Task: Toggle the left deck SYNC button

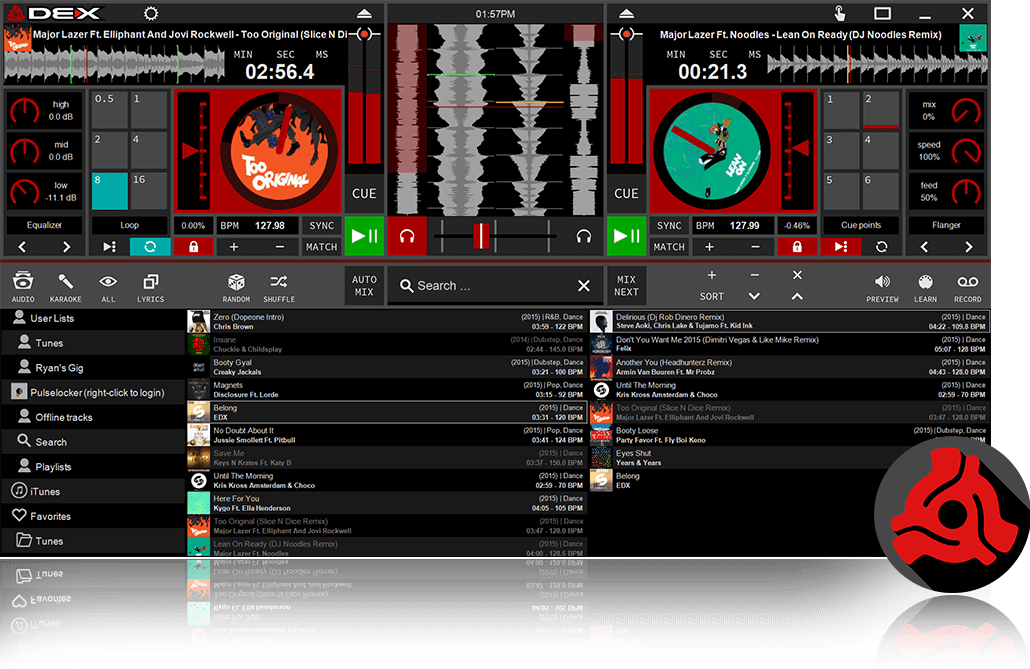Action: click(321, 226)
